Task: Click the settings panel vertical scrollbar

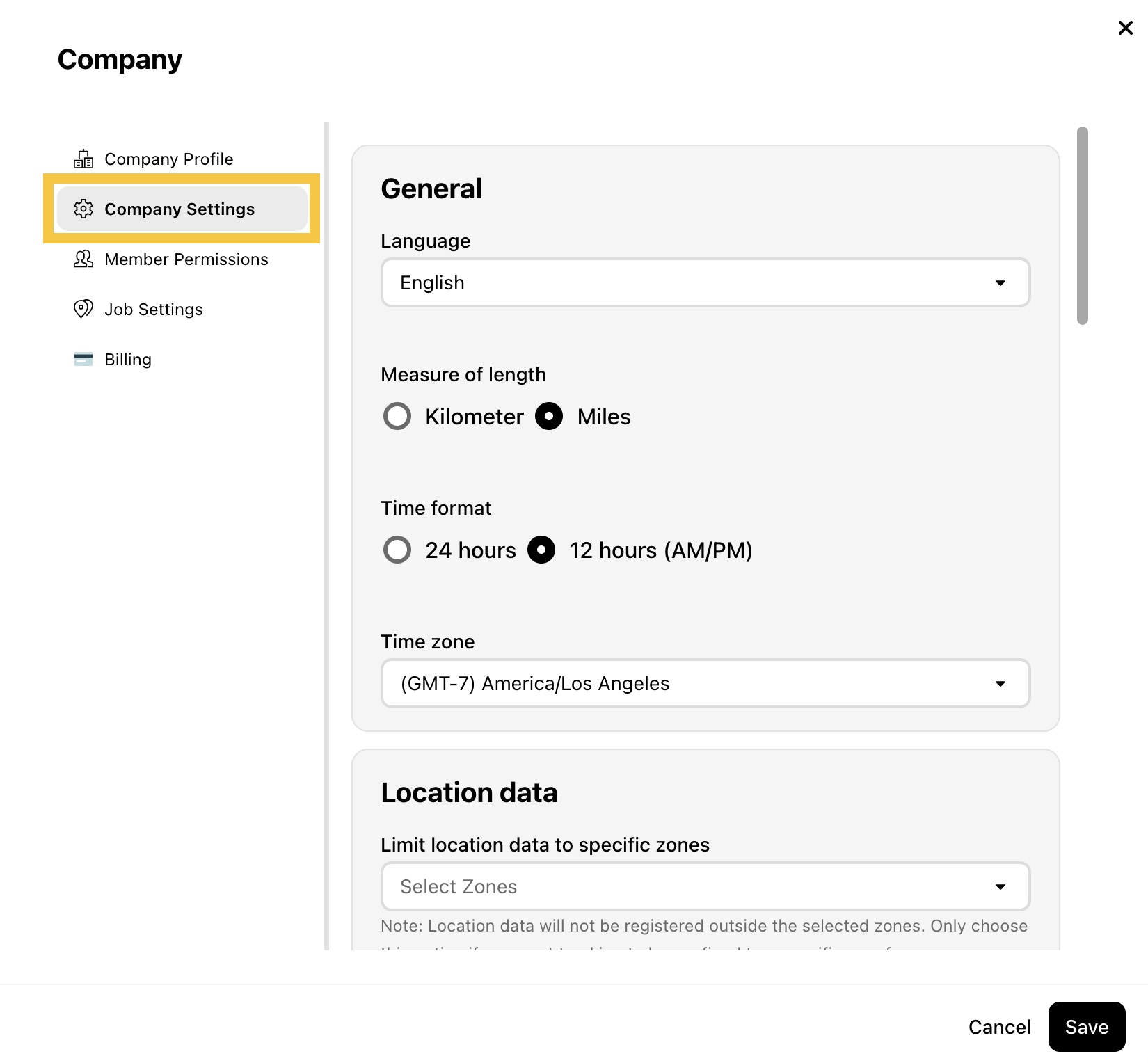Action: tap(1082, 225)
